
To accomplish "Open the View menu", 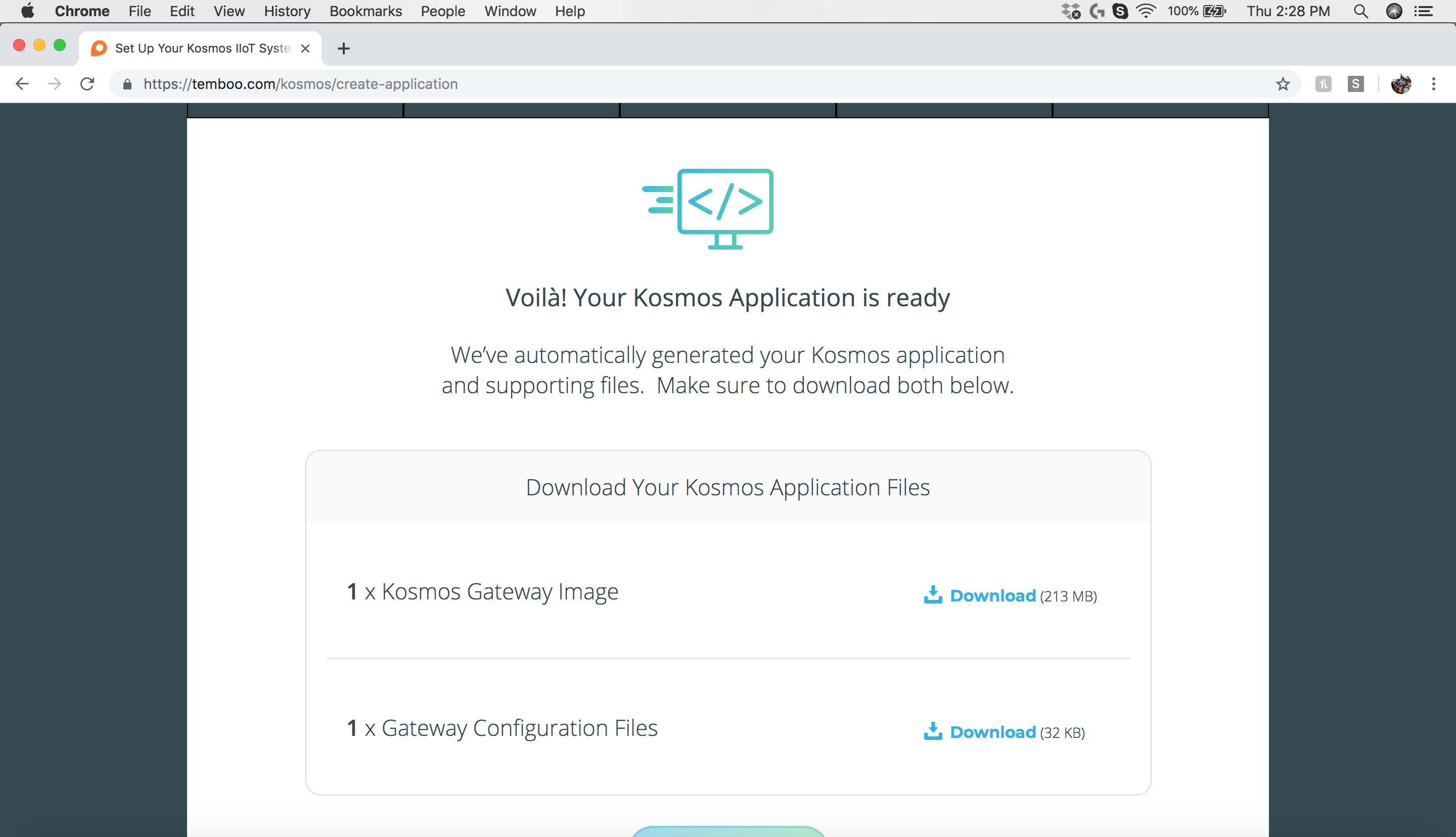I will (x=229, y=11).
